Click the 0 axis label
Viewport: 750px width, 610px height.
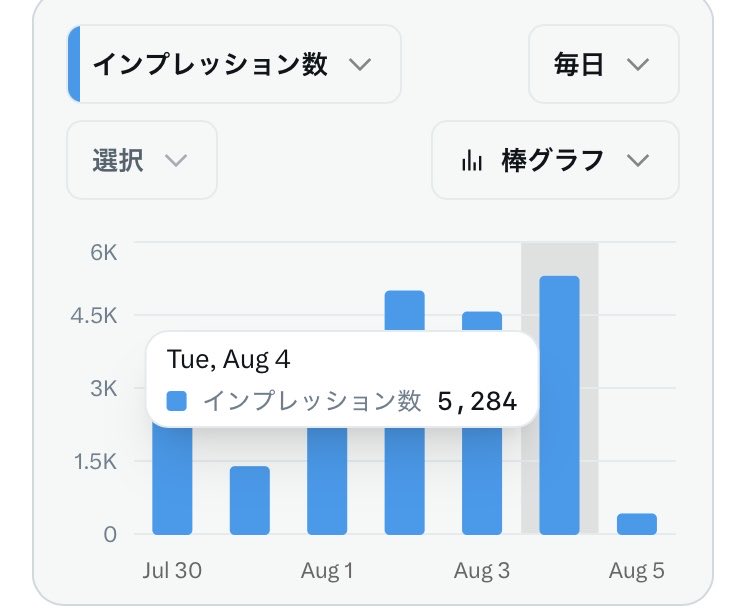pyautogui.click(x=110, y=534)
